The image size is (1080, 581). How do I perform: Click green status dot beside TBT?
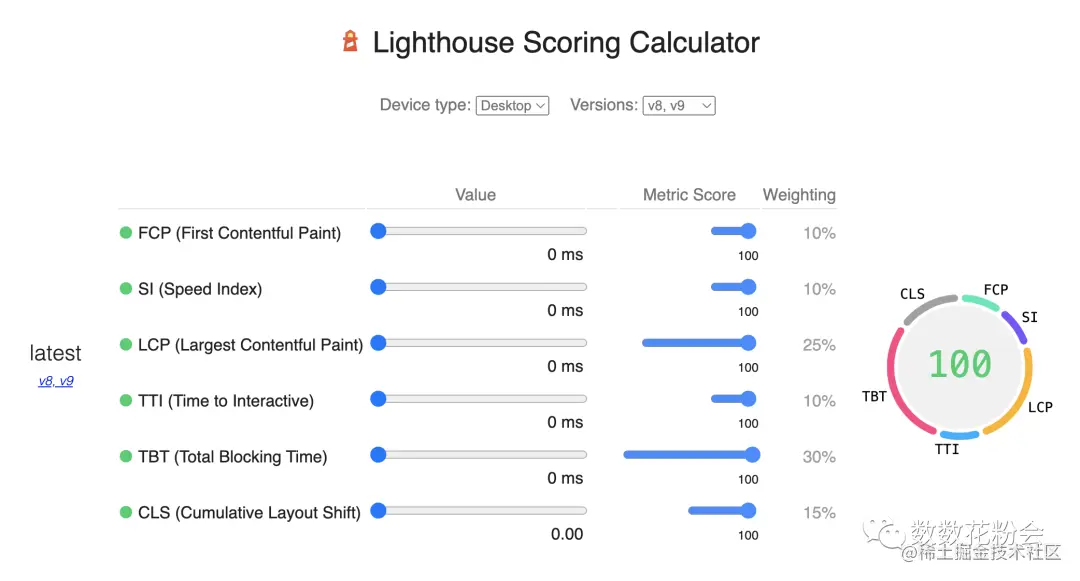point(125,456)
